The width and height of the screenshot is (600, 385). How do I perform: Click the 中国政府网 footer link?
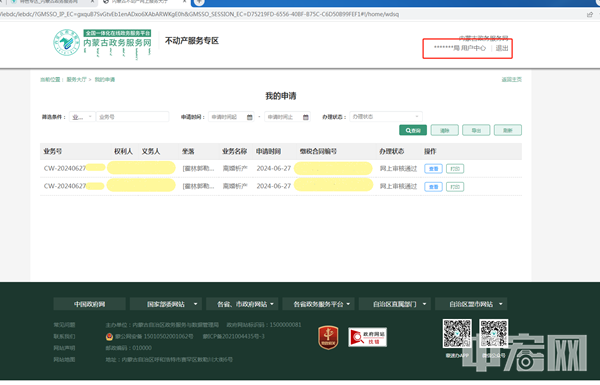[x=90, y=304]
